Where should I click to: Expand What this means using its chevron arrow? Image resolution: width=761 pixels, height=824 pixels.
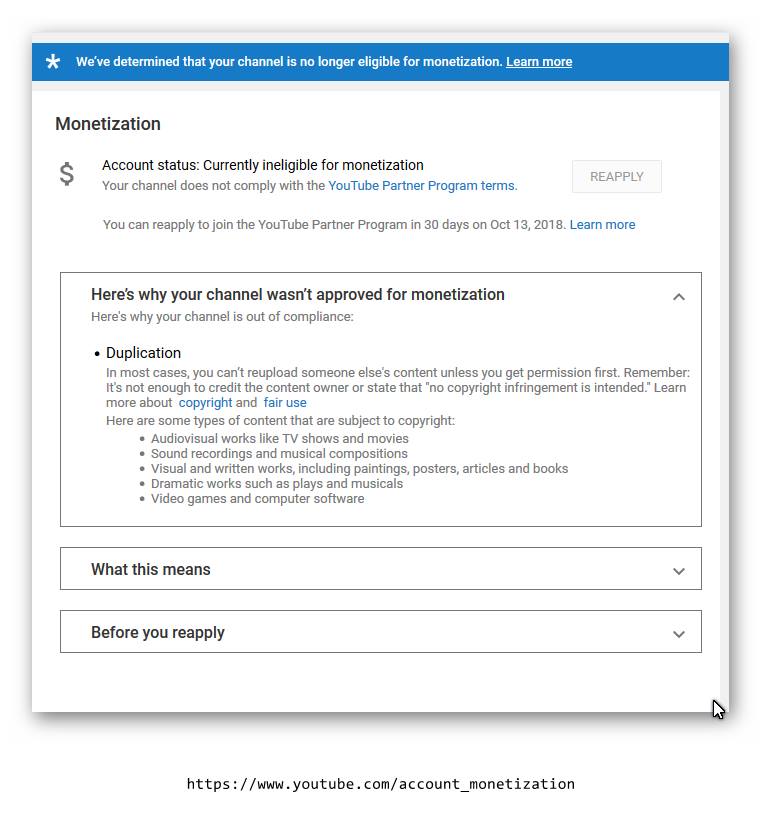[679, 571]
